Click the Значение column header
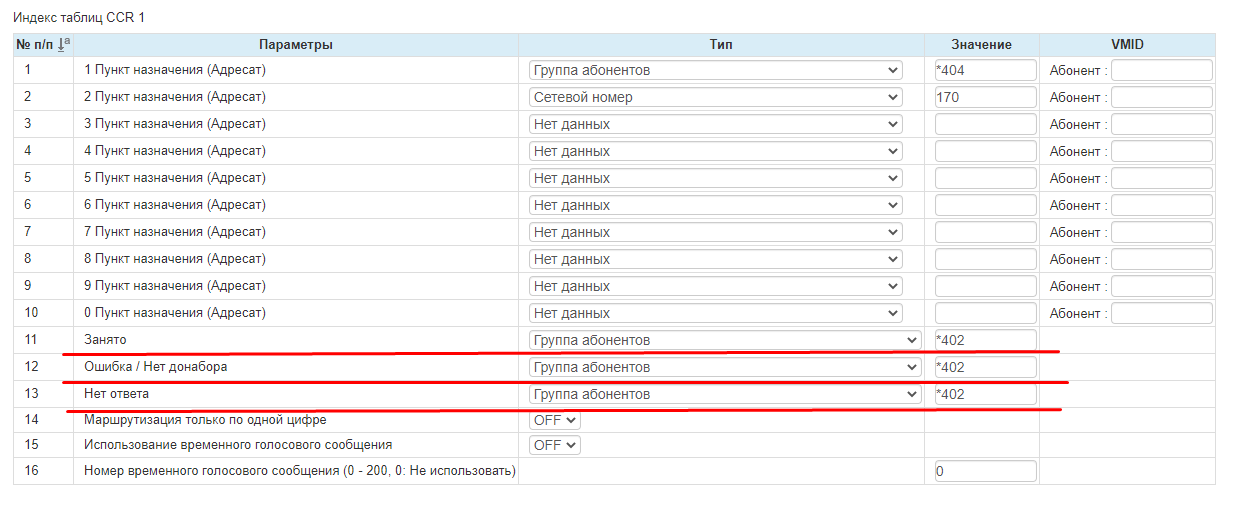Screen dimensions: 1236x508 click(981, 44)
